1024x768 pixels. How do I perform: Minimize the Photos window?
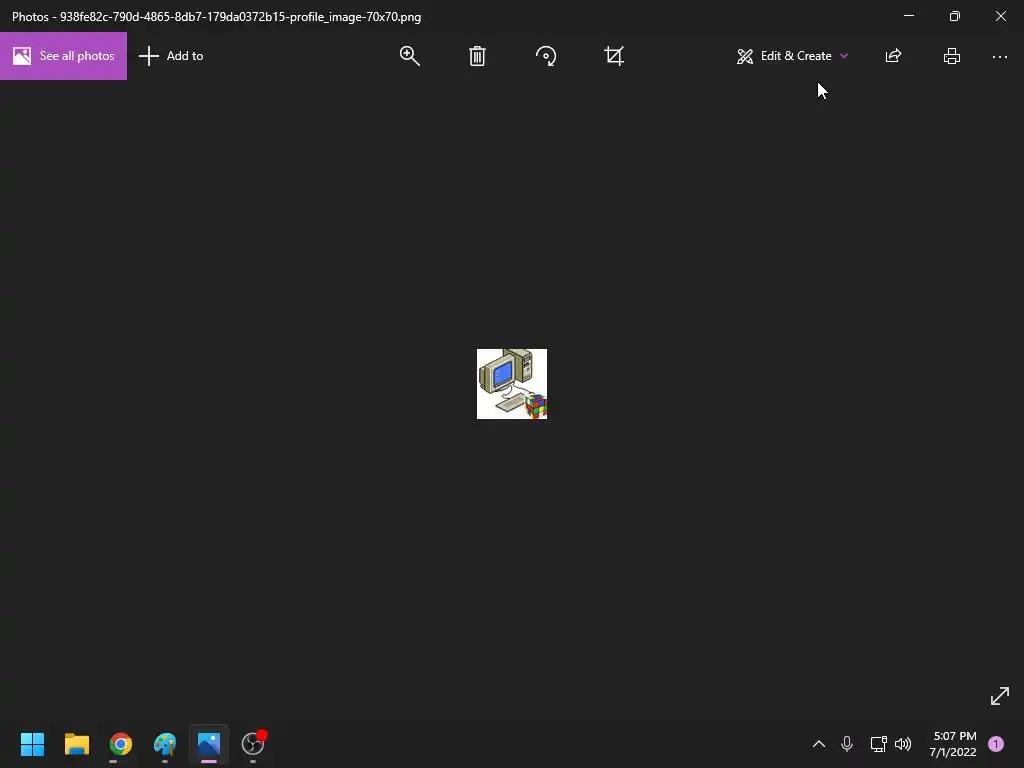(909, 16)
